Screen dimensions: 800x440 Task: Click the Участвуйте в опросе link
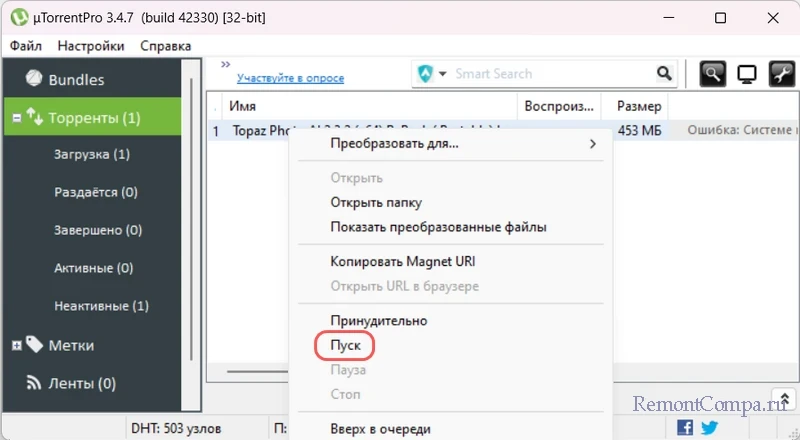[x=290, y=78]
